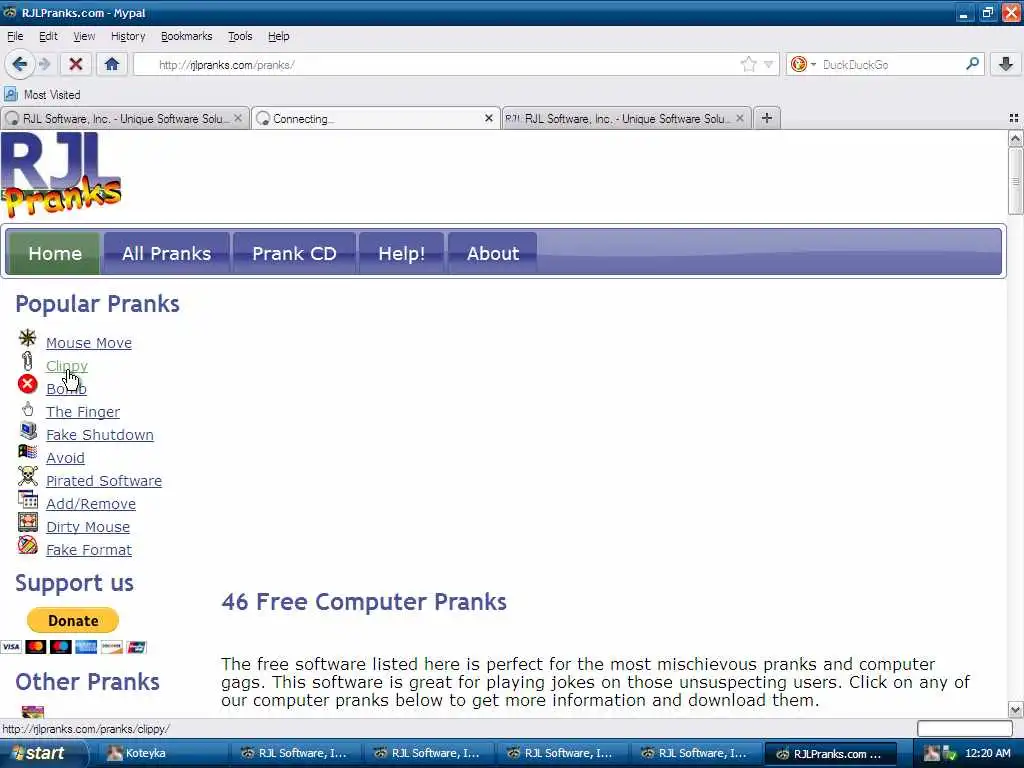Viewport: 1024px width, 768px height.
Task: Open the Bookmarks menu
Action: click(x=186, y=36)
